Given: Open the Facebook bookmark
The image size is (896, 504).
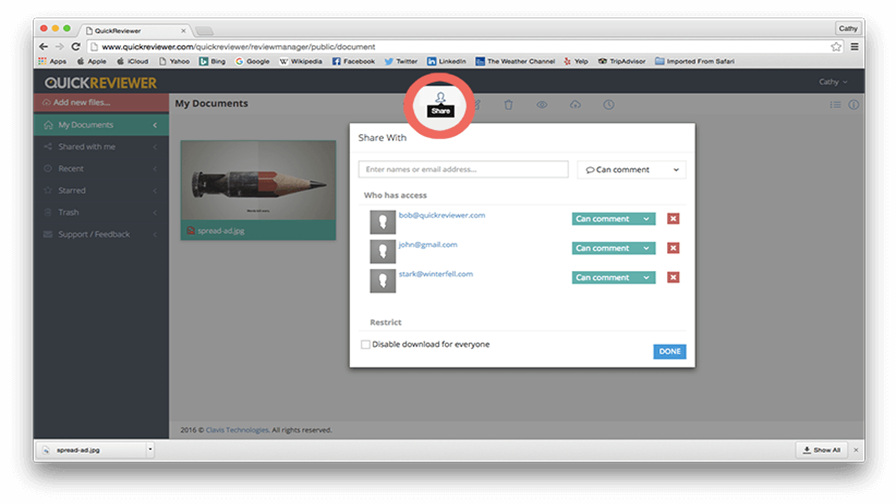Looking at the screenshot, I should tap(353, 61).
